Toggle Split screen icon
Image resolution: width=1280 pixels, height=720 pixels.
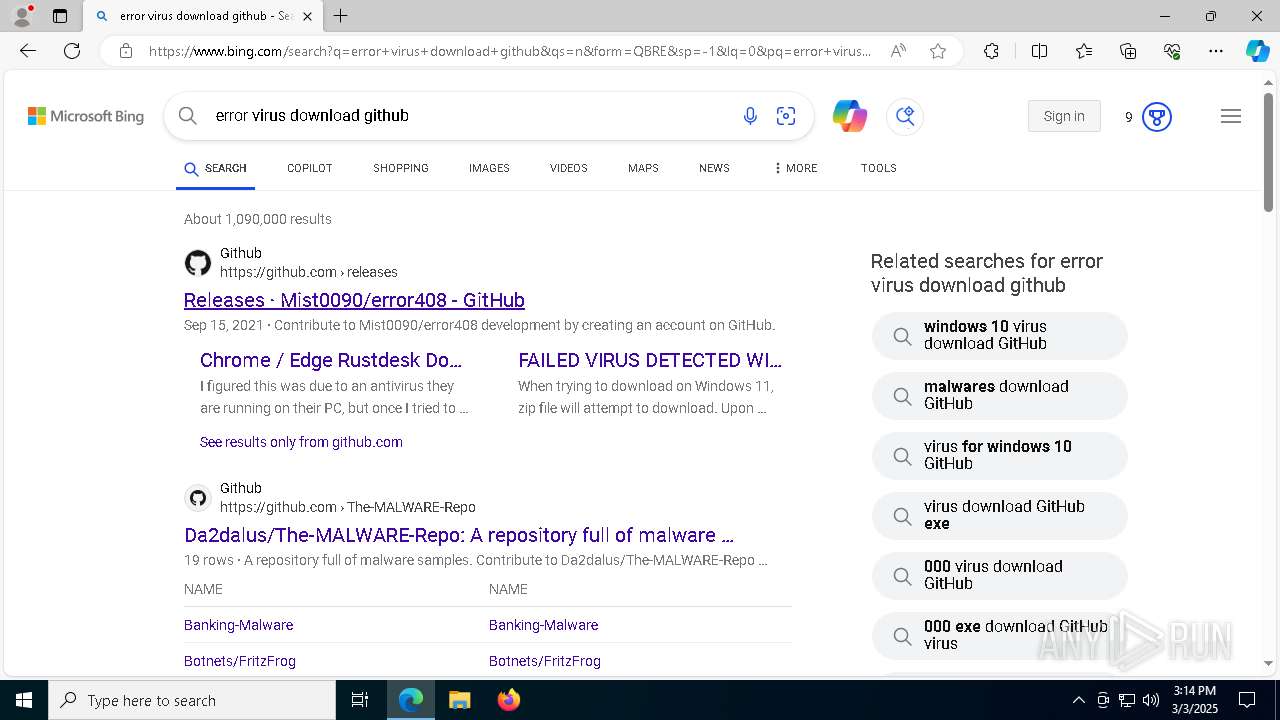pyautogui.click(x=1039, y=51)
